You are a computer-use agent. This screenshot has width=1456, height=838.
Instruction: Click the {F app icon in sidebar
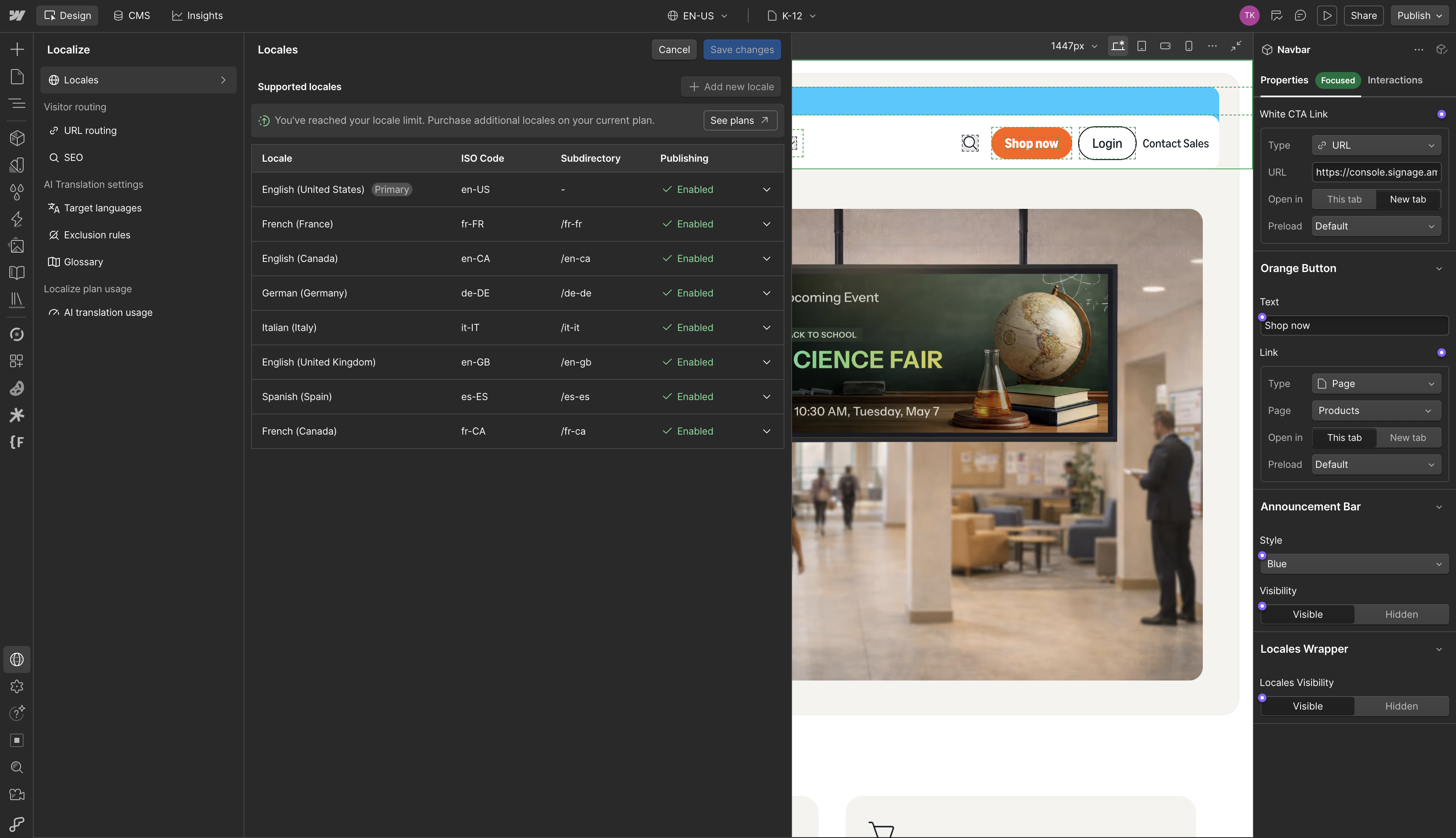point(17,442)
